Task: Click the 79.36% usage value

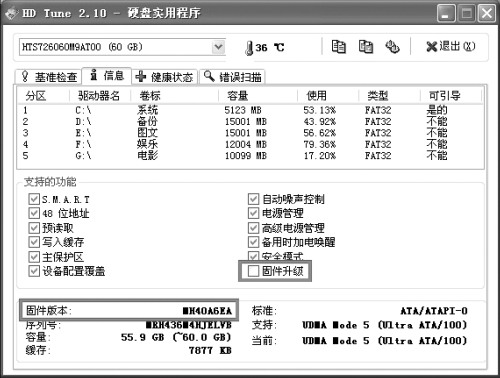Action: [320, 144]
